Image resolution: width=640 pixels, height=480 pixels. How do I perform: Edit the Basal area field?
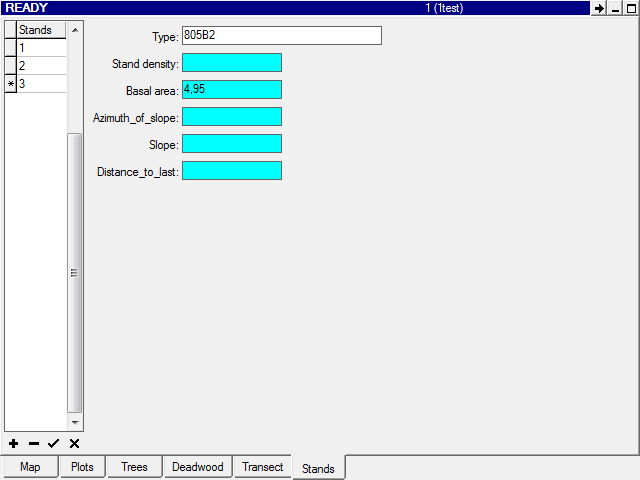point(232,90)
